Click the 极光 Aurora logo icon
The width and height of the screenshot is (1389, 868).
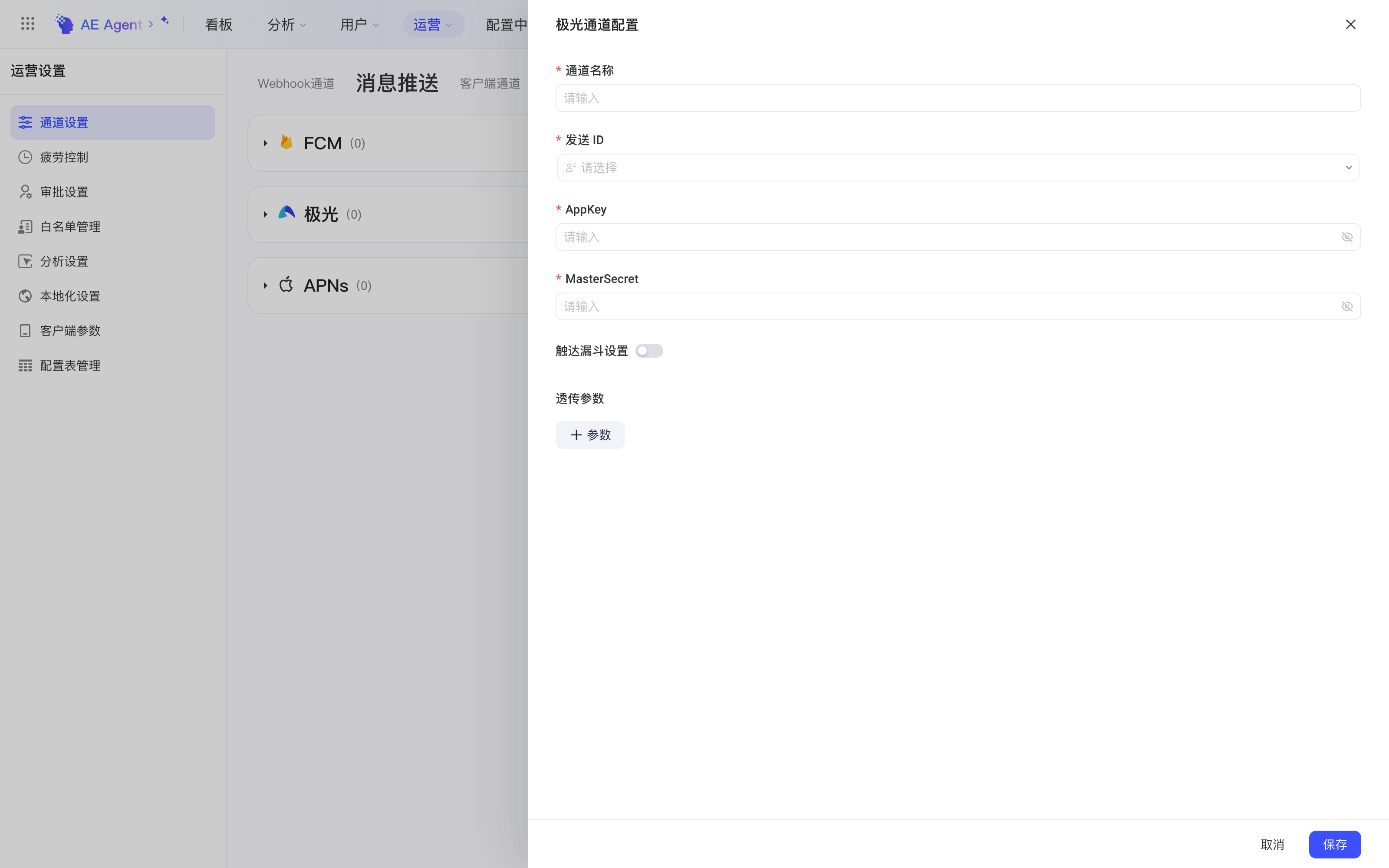[286, 213]
